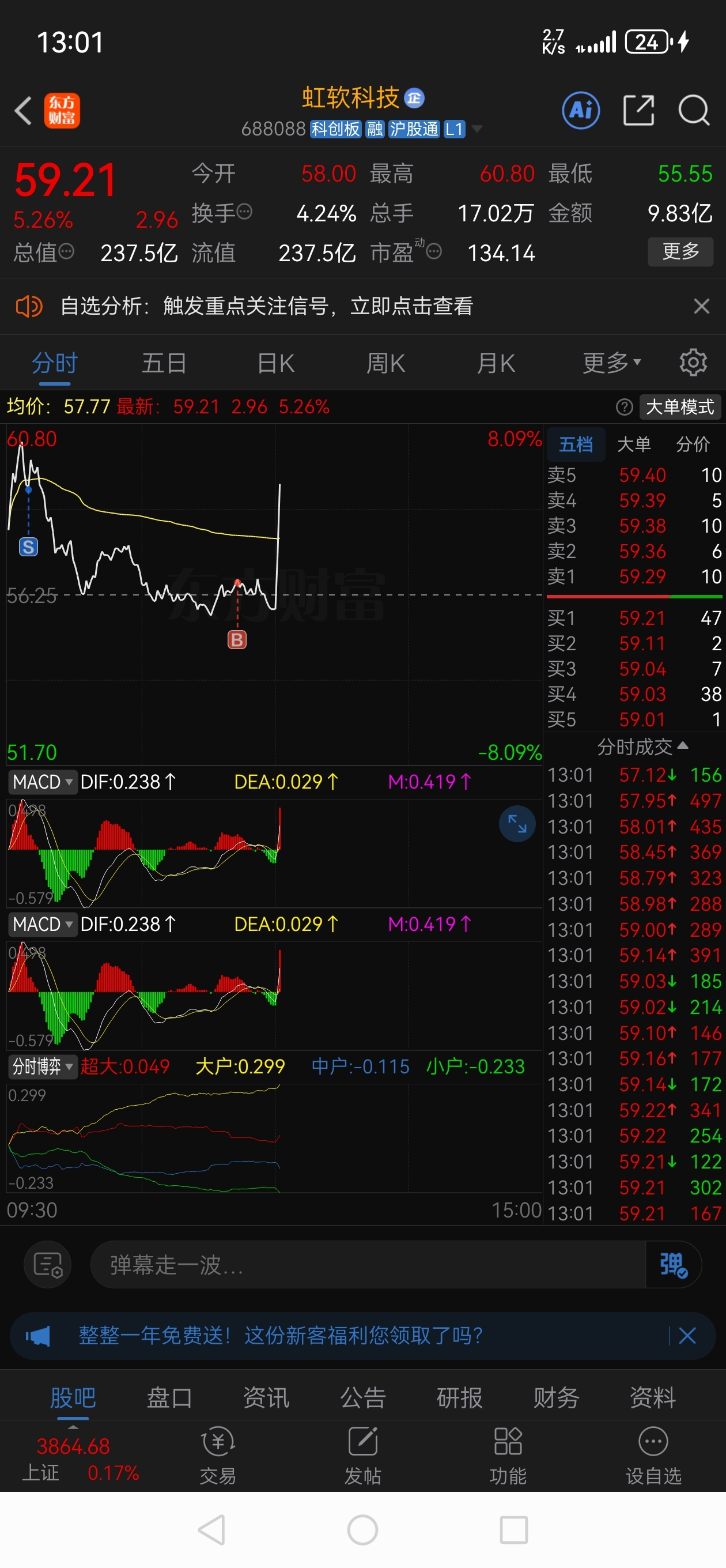Tap the 沪股通 tag label

pyautogui.click(x=414, y=129)
